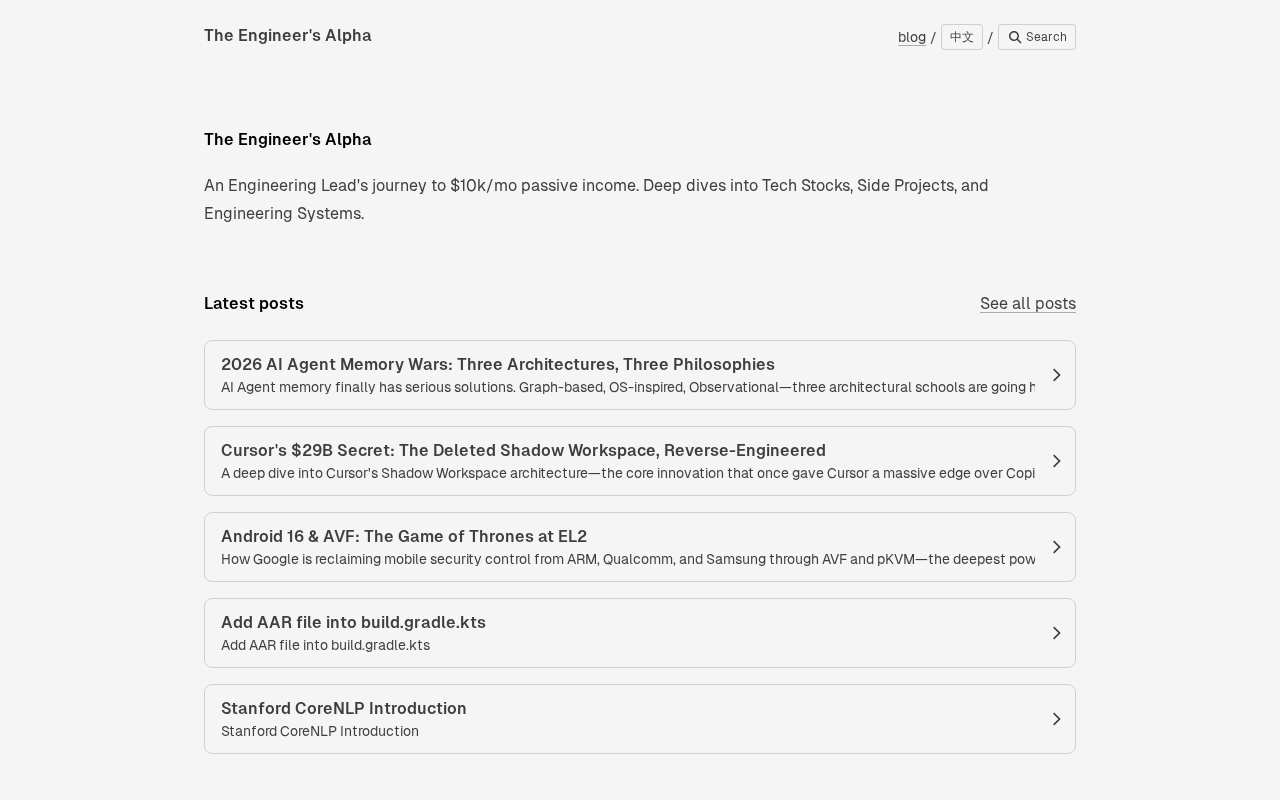The height and width of the screenshot is (800, 1280).
Task: Click Add AAR file description subtitle
Action: (x=325, y=646)
